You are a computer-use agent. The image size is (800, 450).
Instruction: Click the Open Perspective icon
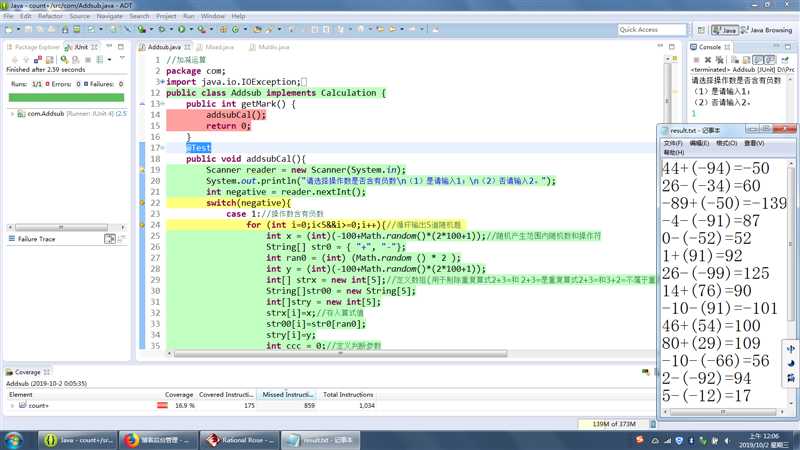pyautogui.click(x=701, y=30)
